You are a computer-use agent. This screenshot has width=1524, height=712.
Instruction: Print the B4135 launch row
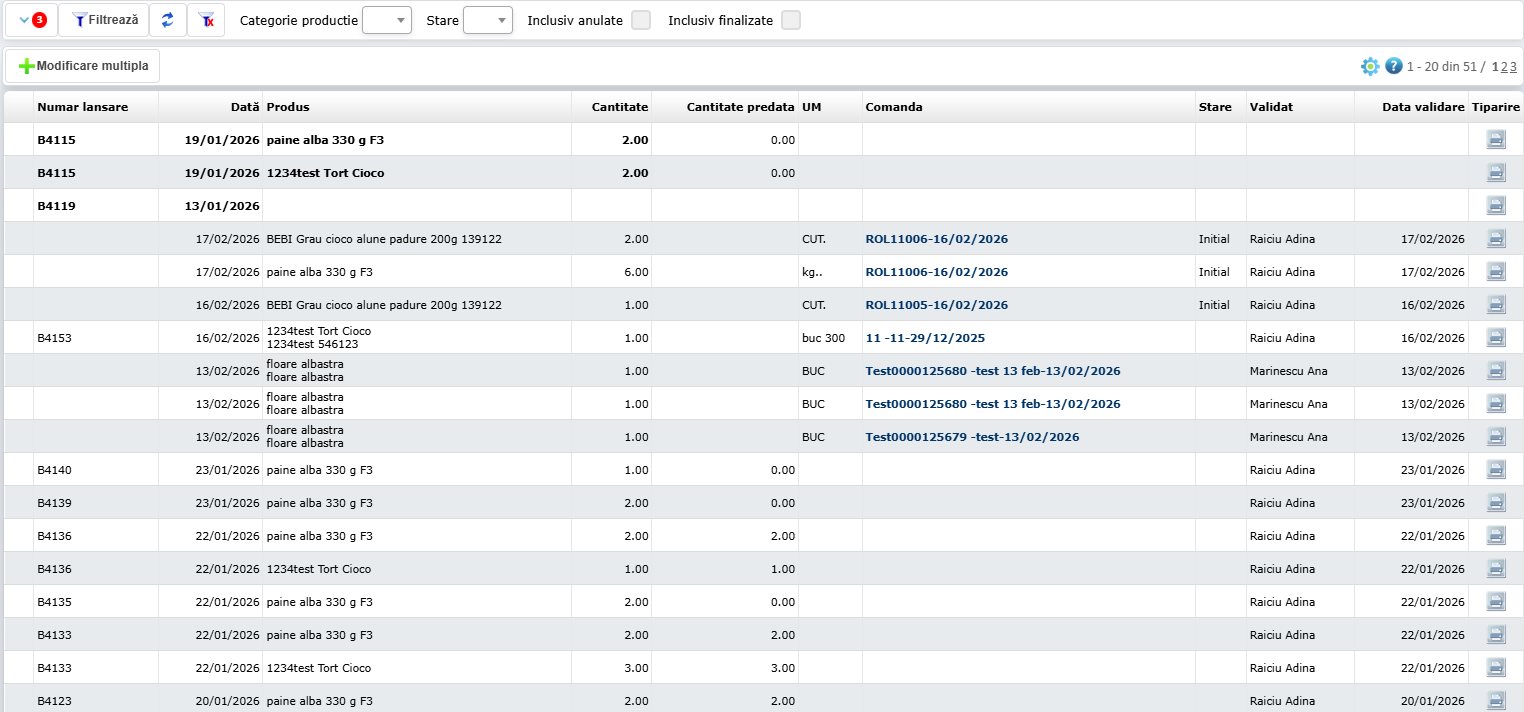click(x=1496, y=602)
